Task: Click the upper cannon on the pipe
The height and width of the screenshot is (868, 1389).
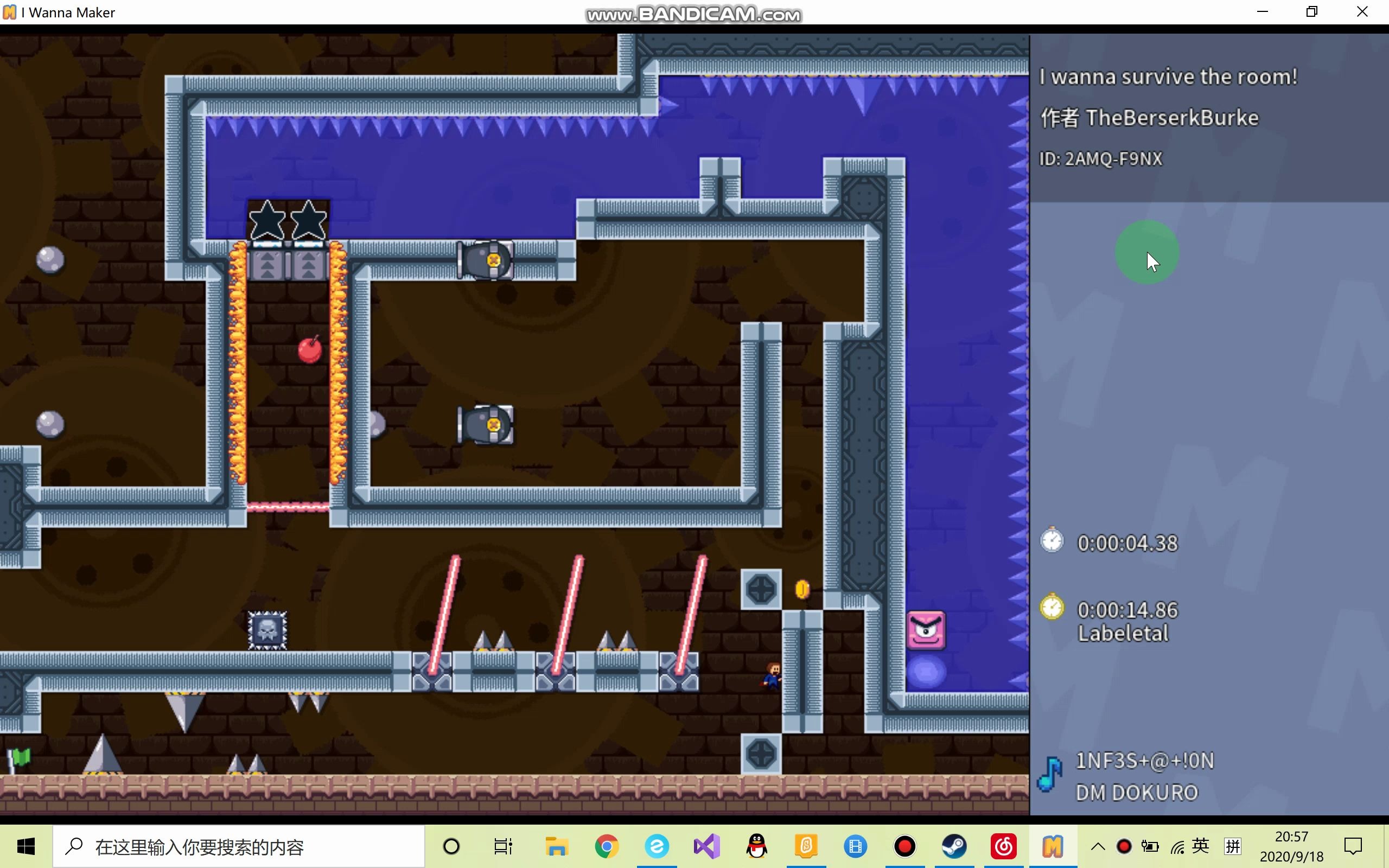Action: coord(486,260)
